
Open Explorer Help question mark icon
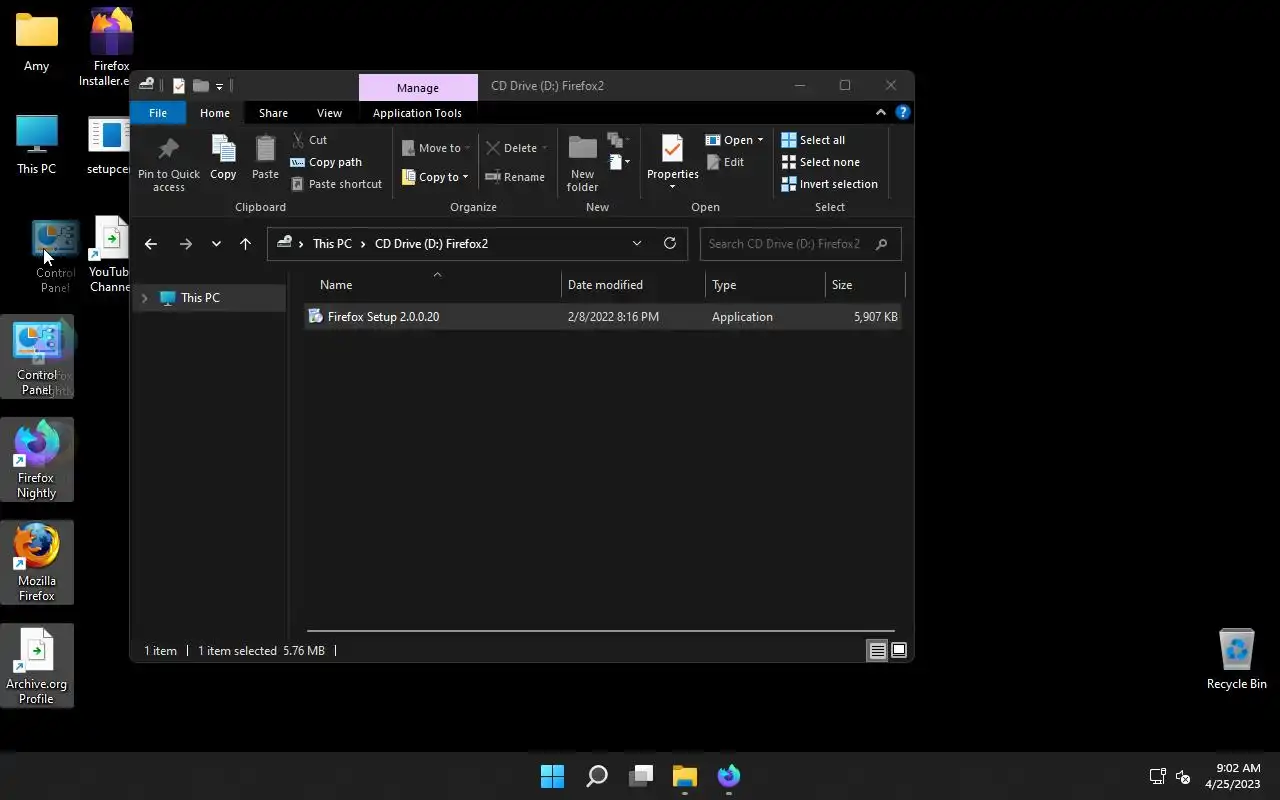pyautogui.click(x=903, y=113)
